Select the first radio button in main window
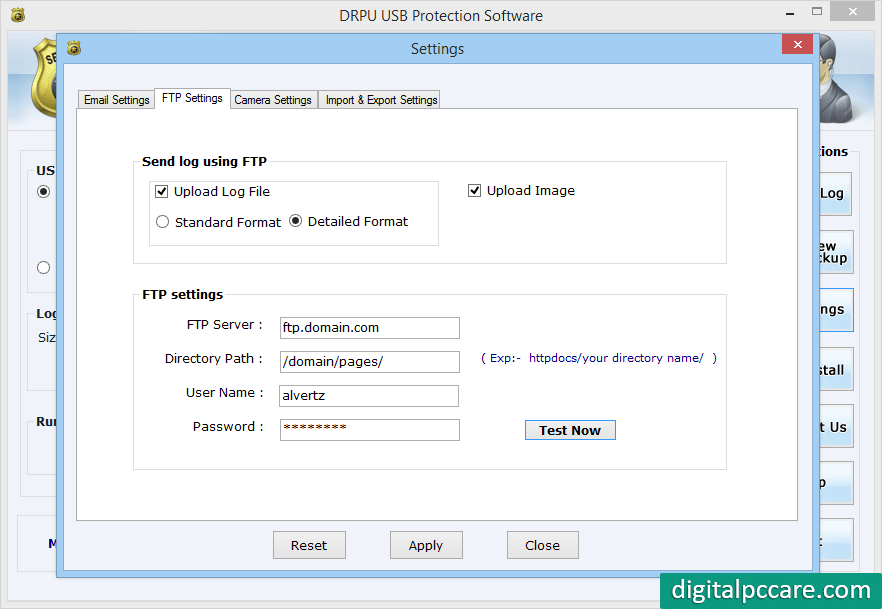Image resolution: width=882 pixels, height=609 pixels. pyautogui.click(x=43, y=192)
